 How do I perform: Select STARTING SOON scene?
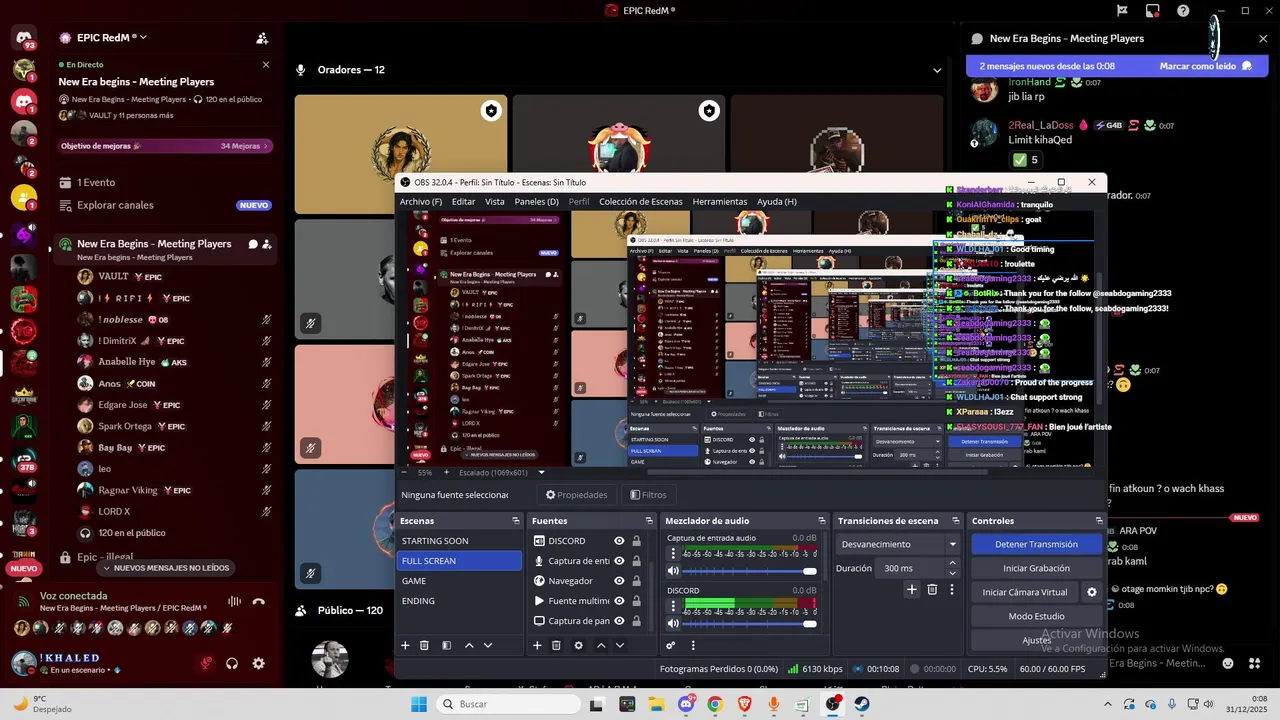[x=459, y=541]
